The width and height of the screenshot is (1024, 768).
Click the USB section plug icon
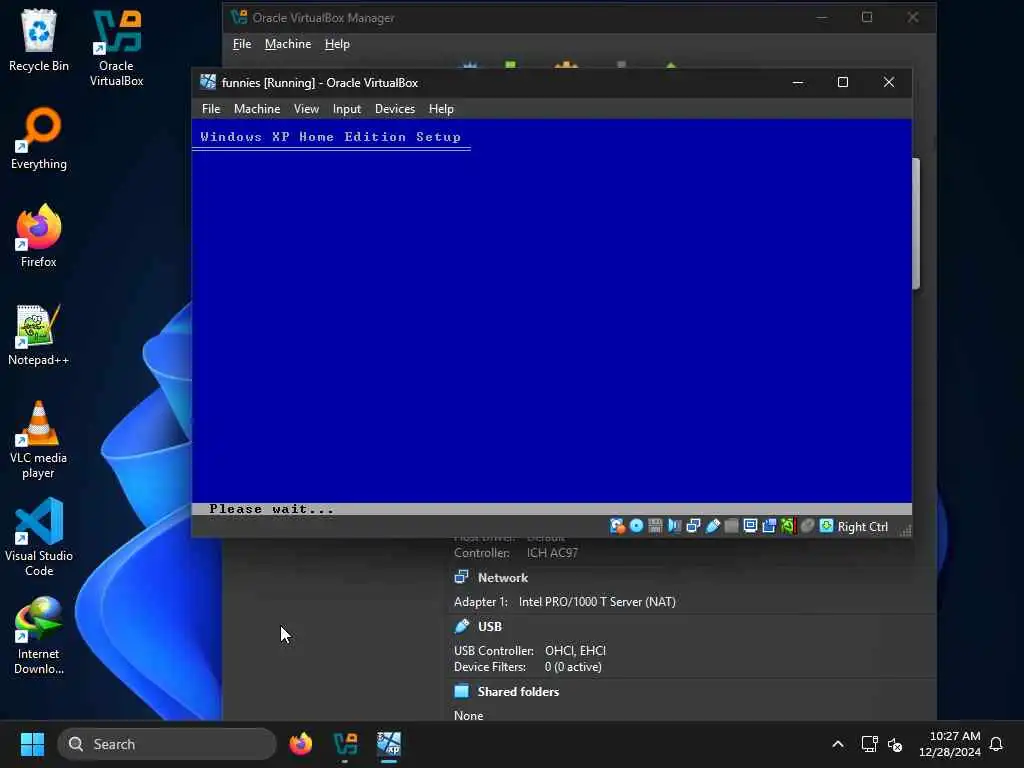click(x=462, y=626)
